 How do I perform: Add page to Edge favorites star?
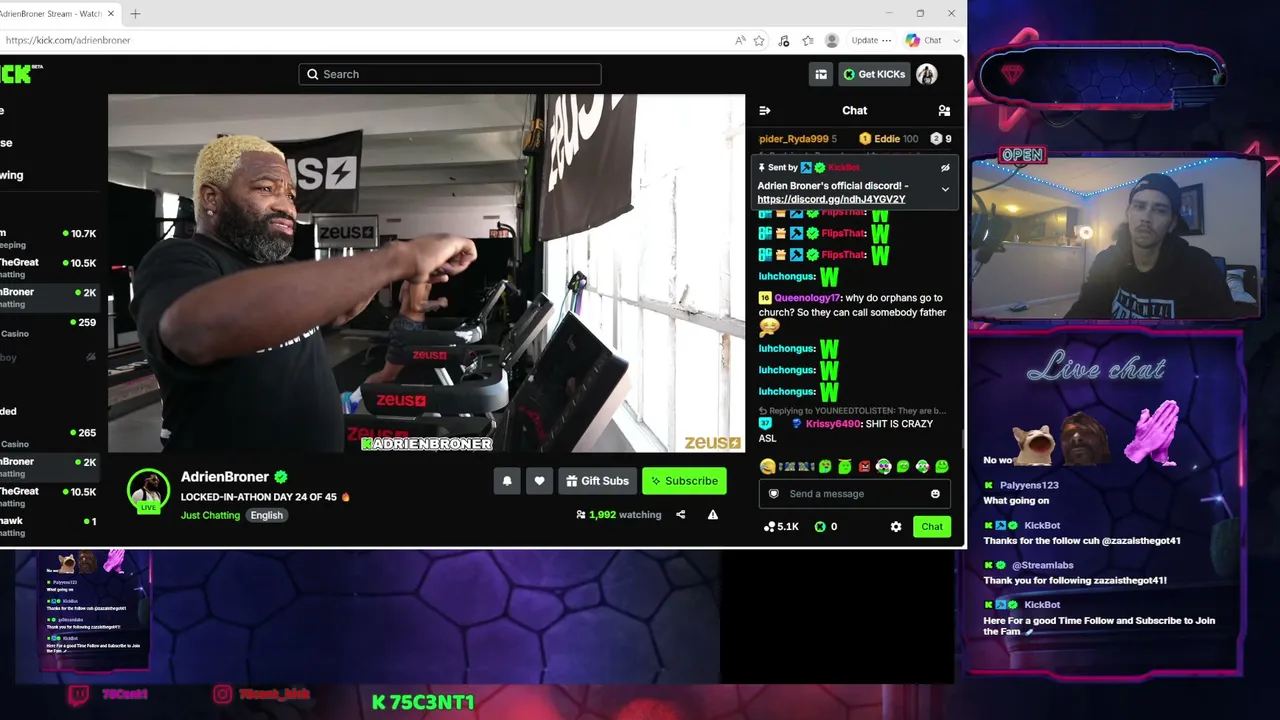tap(759, 40)
